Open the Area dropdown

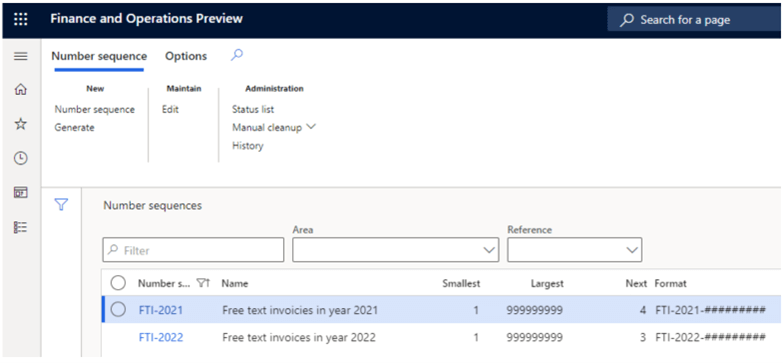tap(395, 250)
